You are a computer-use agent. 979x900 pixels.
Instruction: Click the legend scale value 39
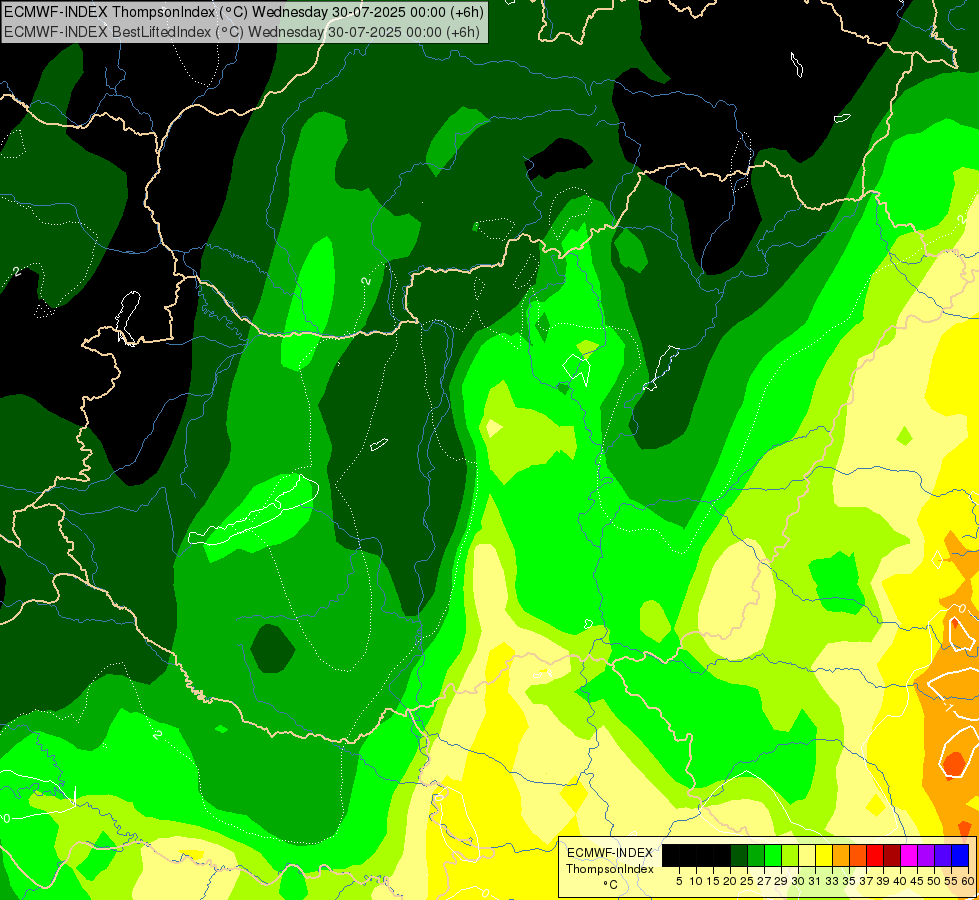coord(883,881)
